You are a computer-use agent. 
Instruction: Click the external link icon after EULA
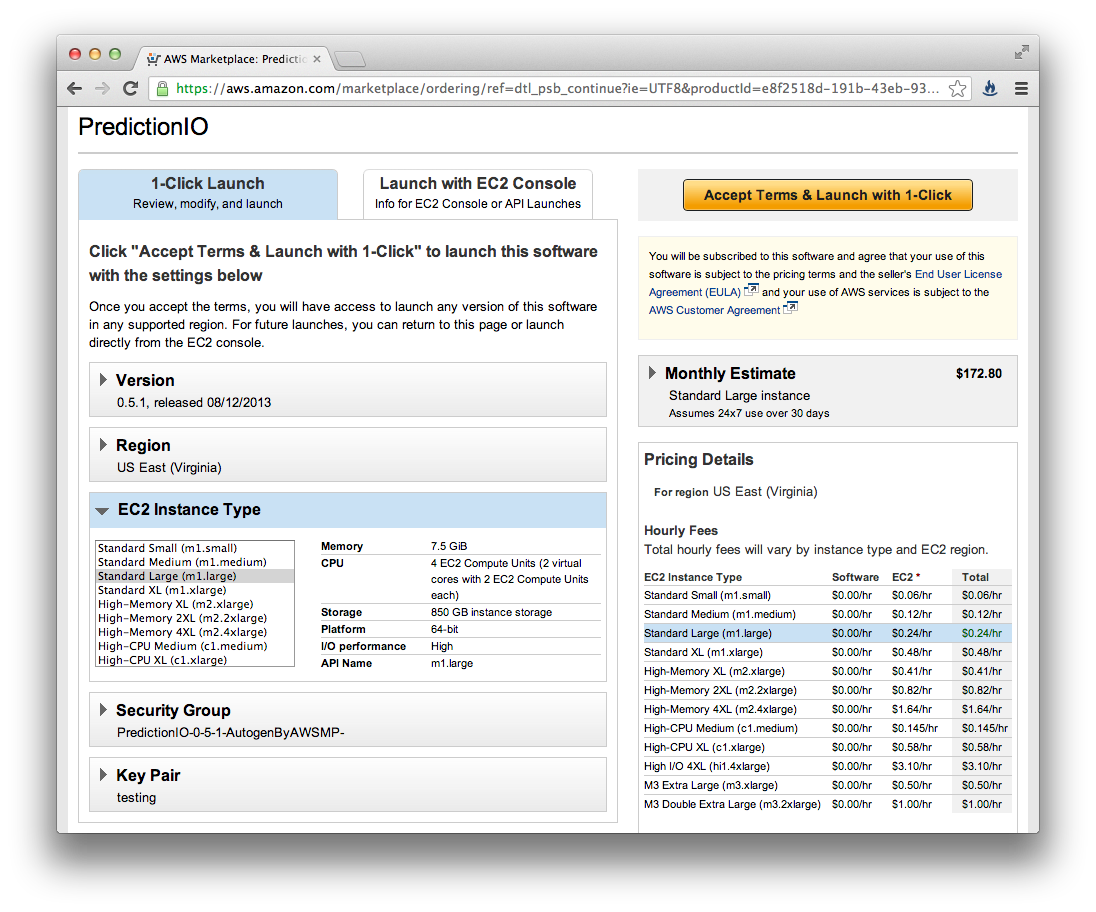click(x=751, y=289)
